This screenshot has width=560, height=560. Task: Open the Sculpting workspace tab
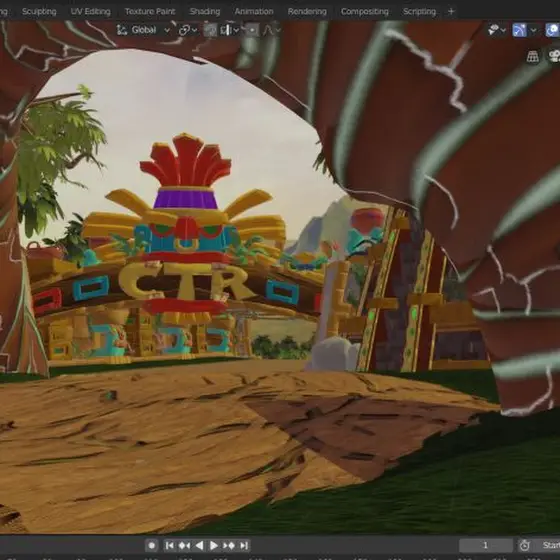point(39,11)
